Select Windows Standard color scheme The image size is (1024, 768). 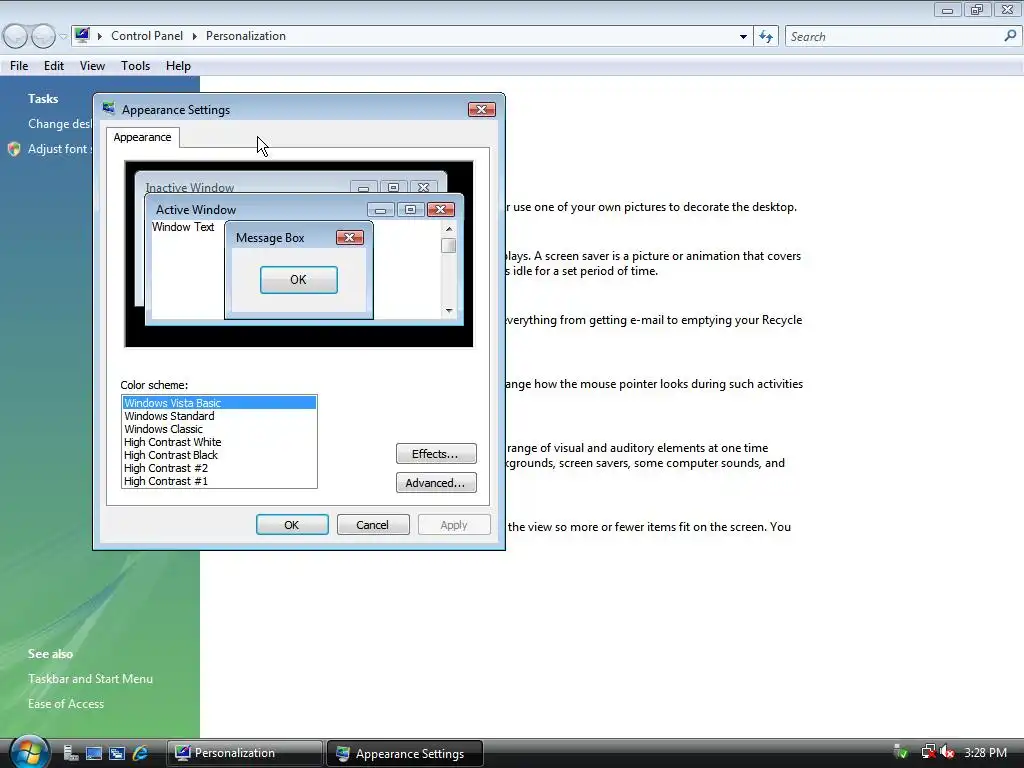(219, 416)
